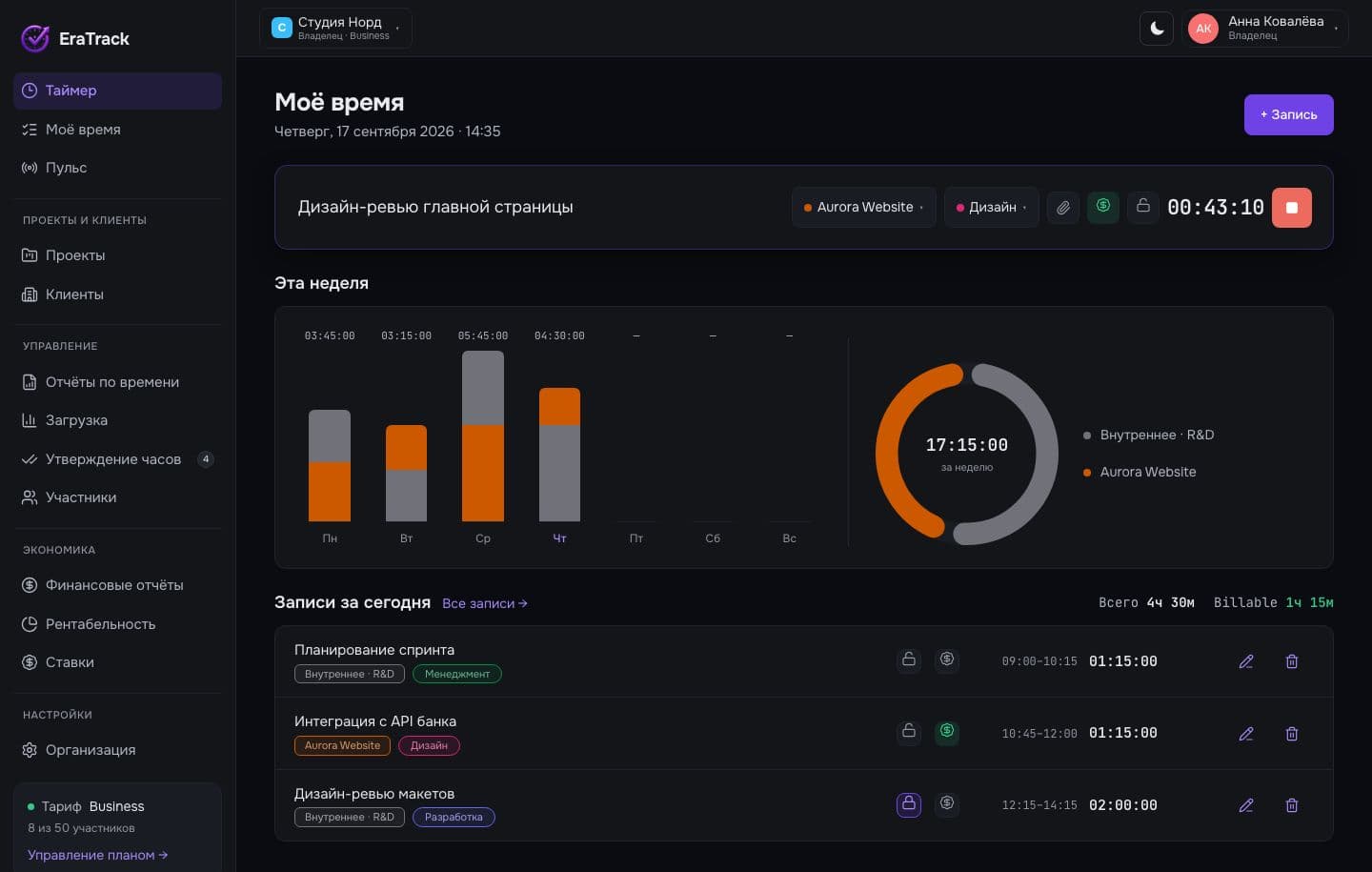
Task: Open the Студия Норд workspace switcher
Action: click(335, 29)
